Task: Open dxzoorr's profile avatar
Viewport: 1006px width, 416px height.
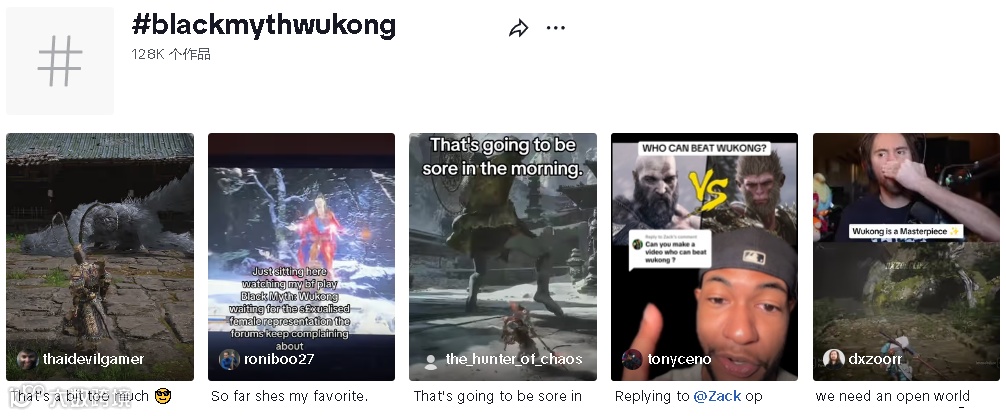Action: (833, 360)
